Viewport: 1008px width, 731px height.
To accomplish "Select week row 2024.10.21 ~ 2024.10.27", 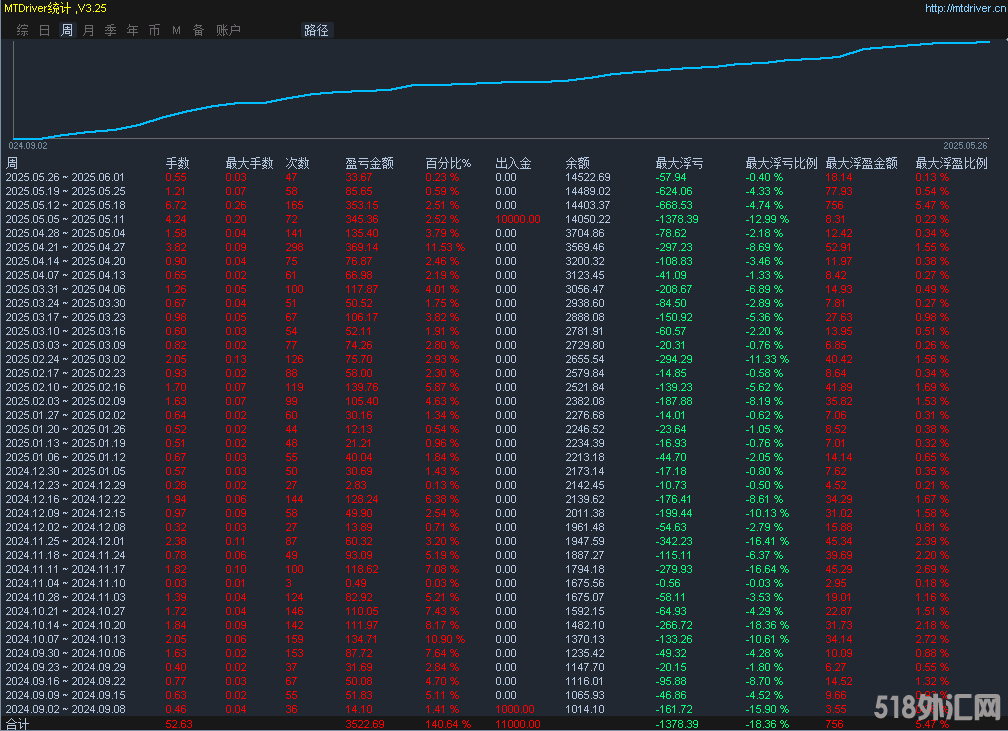I will click(504, 611).
